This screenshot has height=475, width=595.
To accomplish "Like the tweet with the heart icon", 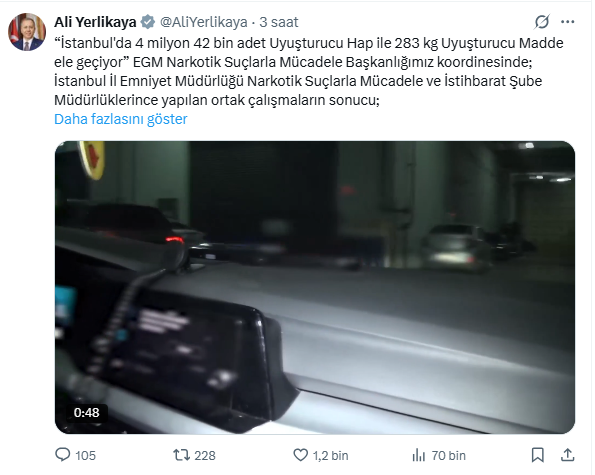I will point(301,455).
